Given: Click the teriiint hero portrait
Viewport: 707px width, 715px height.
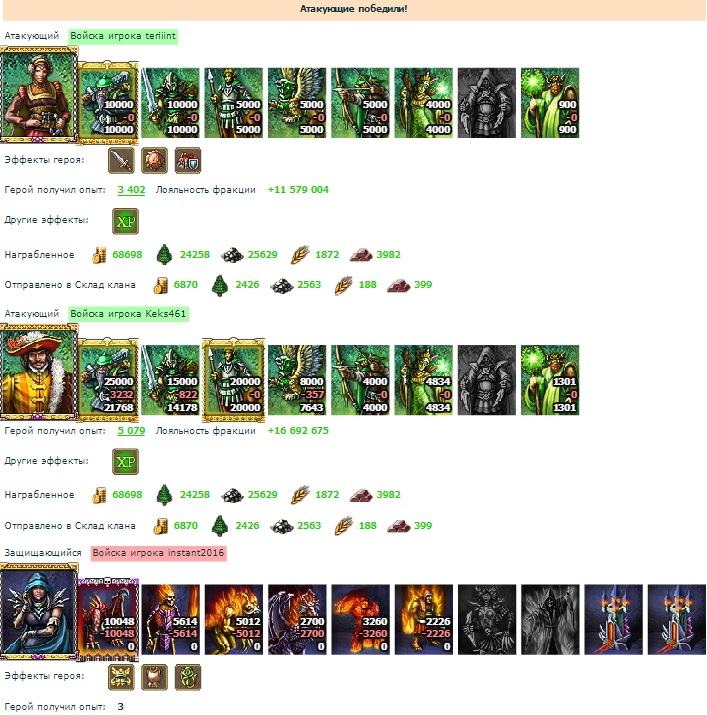Looking at the screenshot, I should (x=39, y=94).
